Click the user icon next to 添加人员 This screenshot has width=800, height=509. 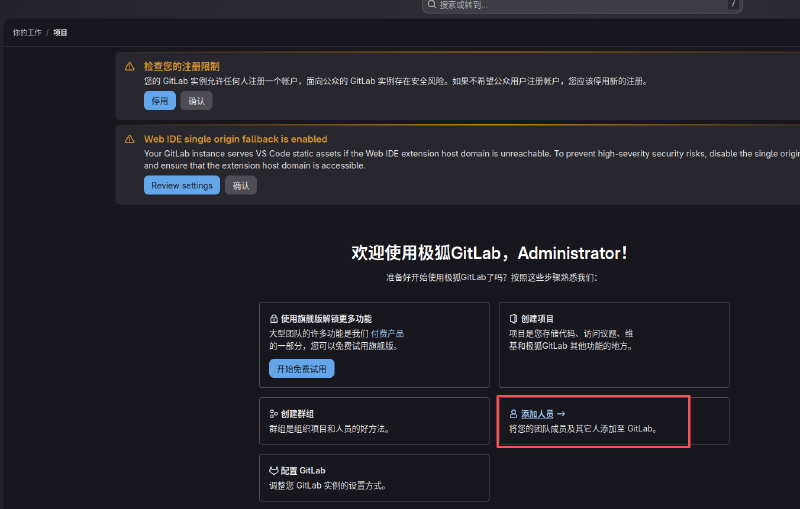(x=513, y=414)
